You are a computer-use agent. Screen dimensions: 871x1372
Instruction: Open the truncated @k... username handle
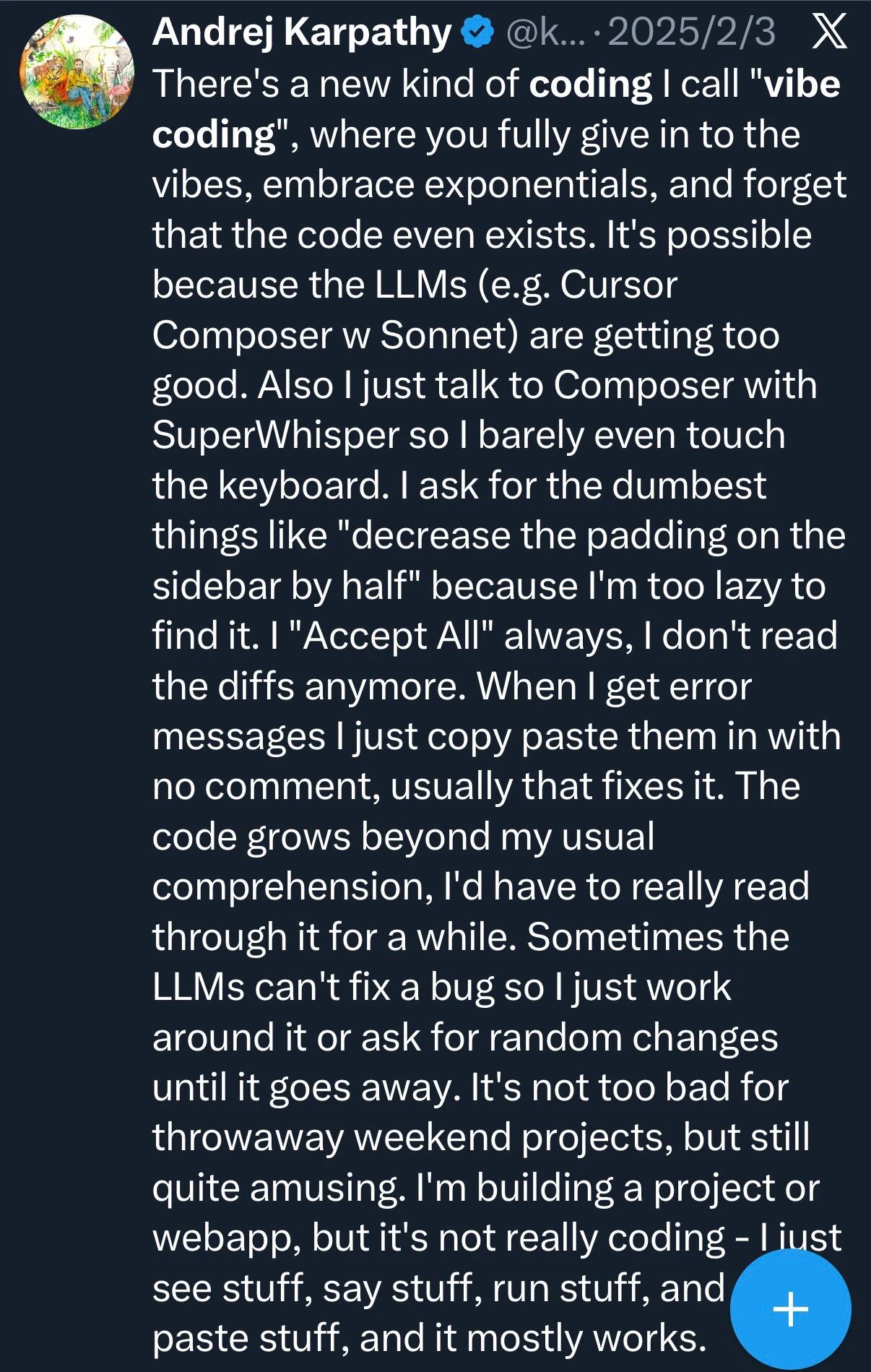538,33
